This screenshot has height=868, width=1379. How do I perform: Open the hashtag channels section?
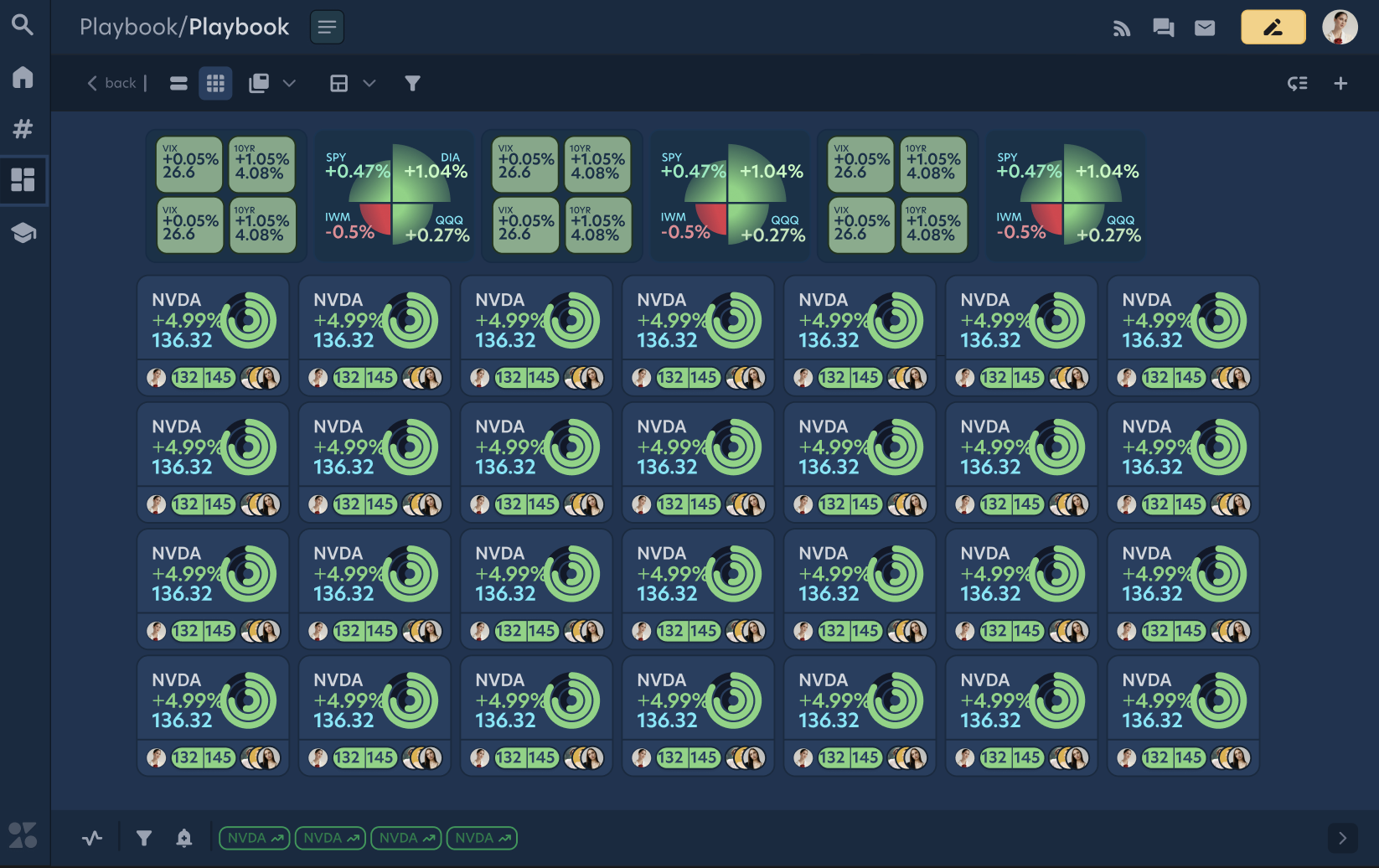23,129
